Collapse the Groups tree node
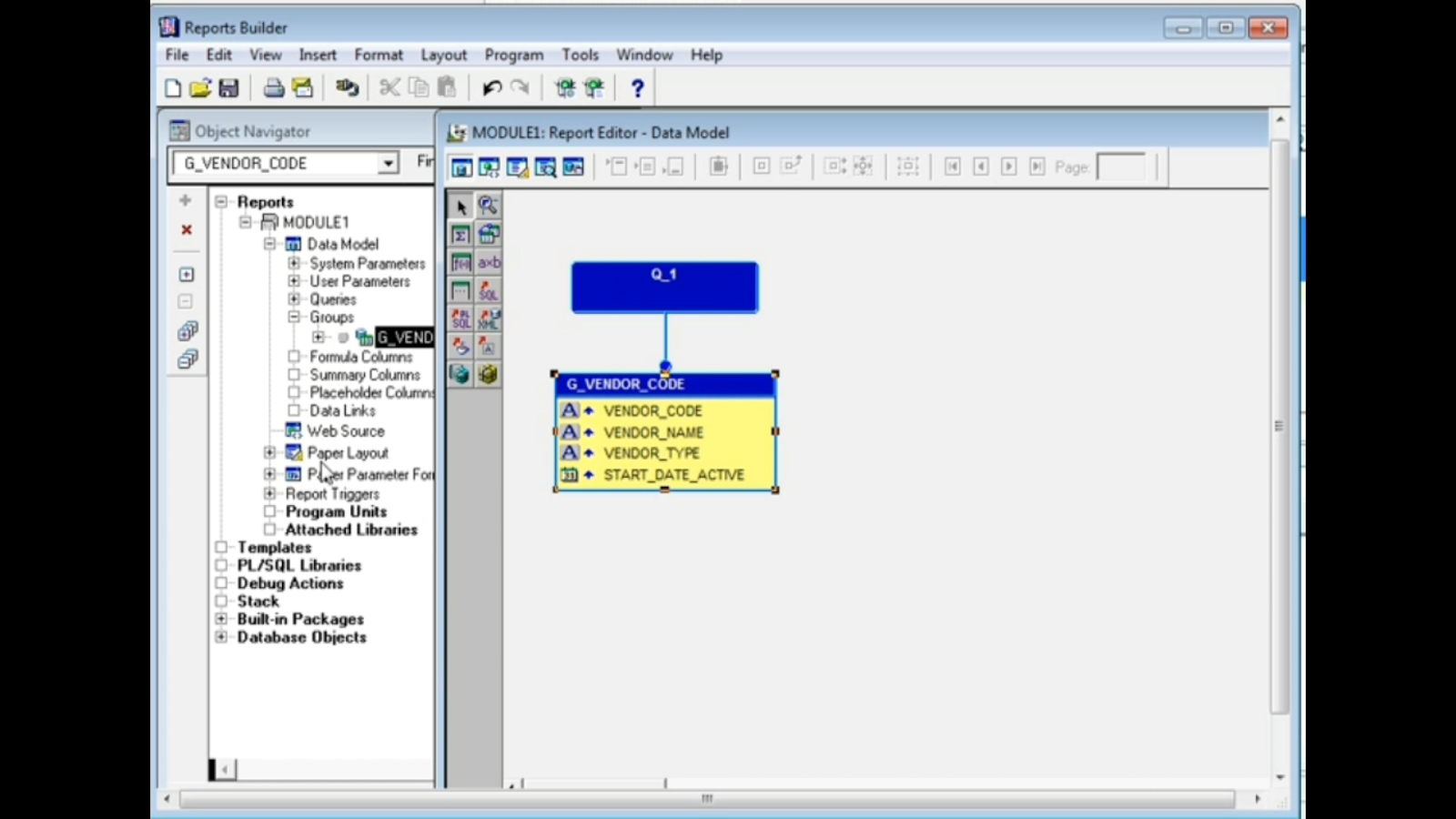Viewport: 1456px width, 819px height. click(x=294, y=318)
